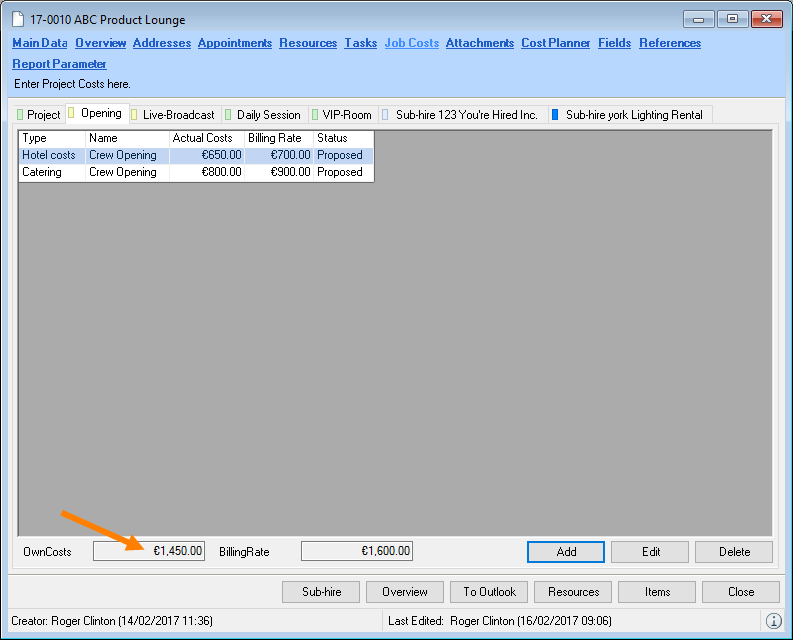This screenshot has height=640, width=793.
Task: Navigate to the Attachments link
Action: pos(480,43)
